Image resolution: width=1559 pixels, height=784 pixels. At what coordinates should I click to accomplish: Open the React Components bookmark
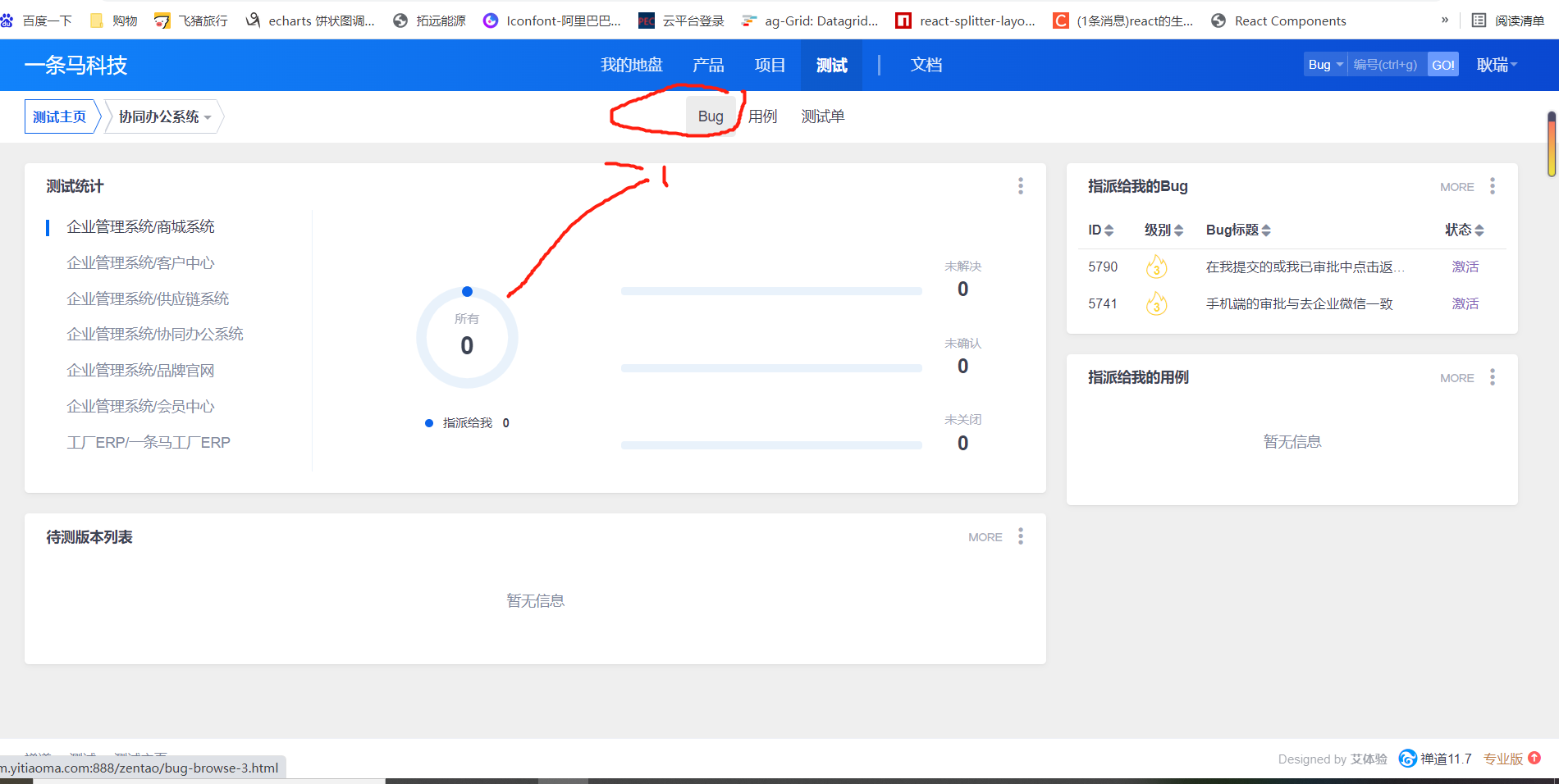pos(1279,21)
